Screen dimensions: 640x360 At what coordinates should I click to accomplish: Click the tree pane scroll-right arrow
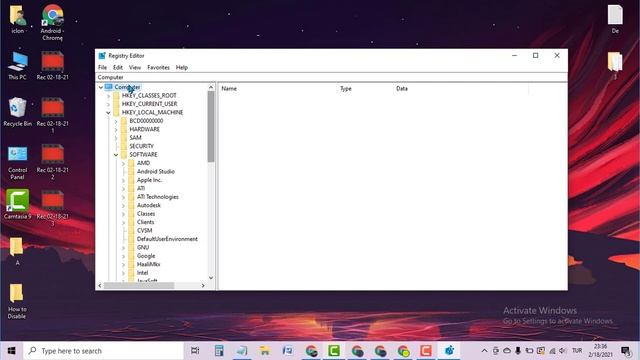(203, 286)
